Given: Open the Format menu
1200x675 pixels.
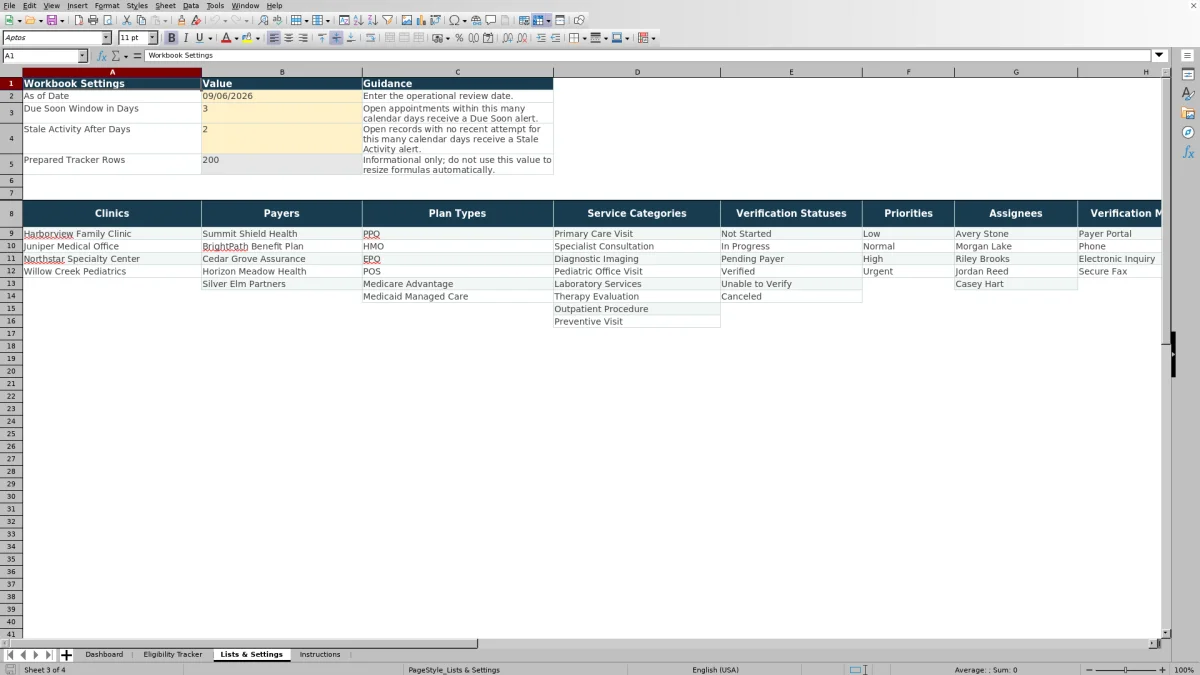Looking at the screenshot, I should click(107, 6).
